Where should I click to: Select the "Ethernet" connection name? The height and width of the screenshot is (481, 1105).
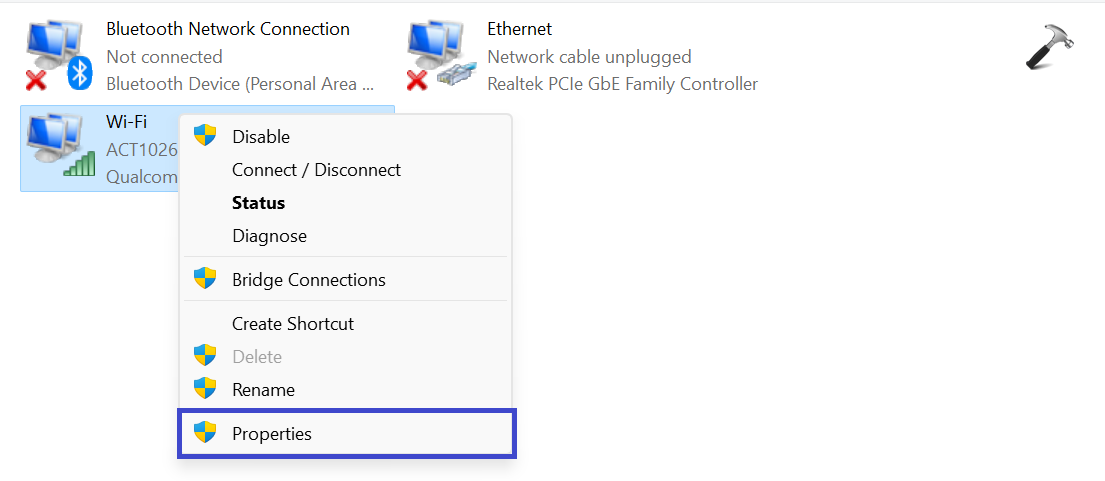(519, 29)
